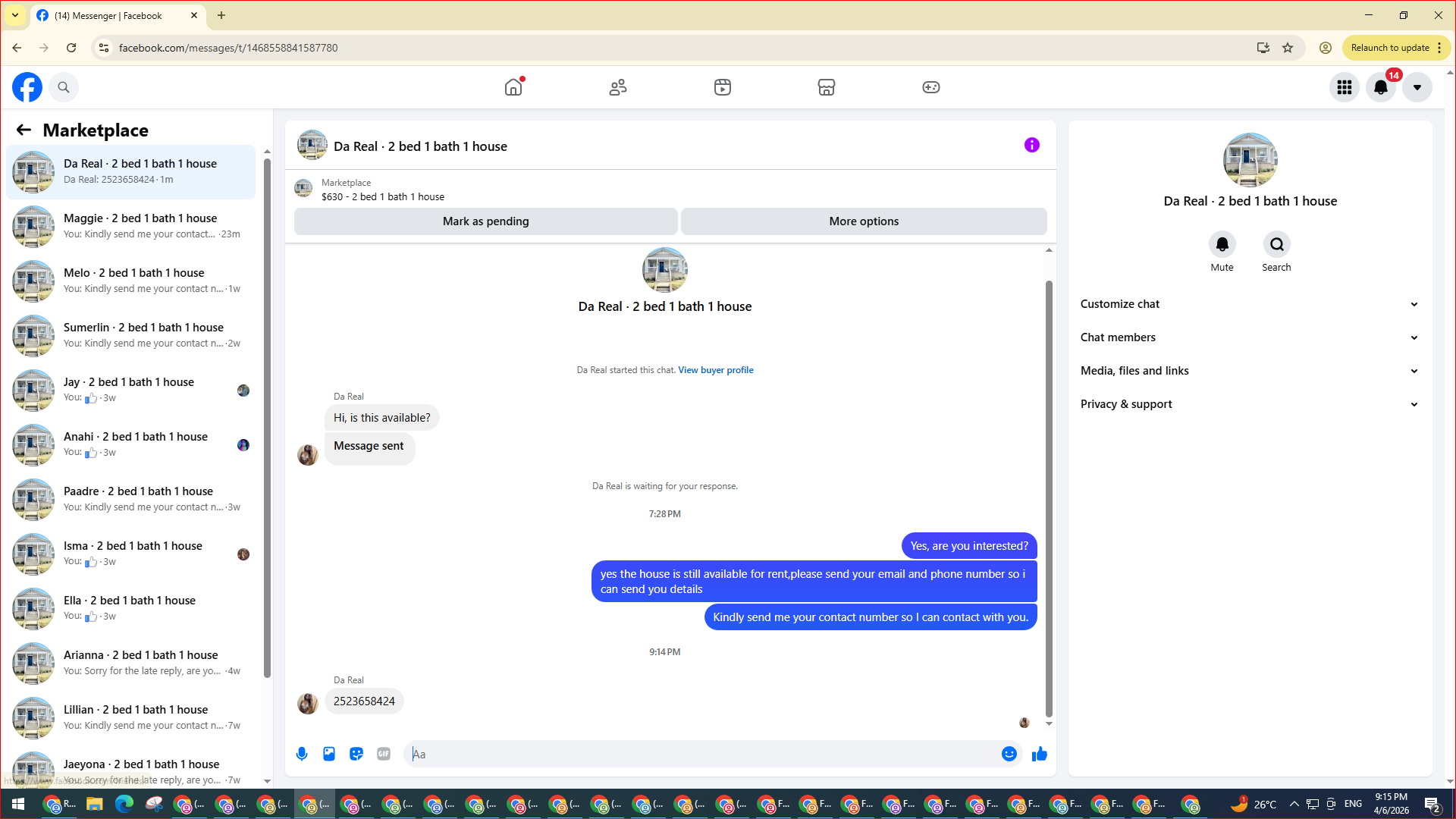Screen dimensions: 1456x819
Task: Open the Paadre conversation
Action: [x=131, y=500]
